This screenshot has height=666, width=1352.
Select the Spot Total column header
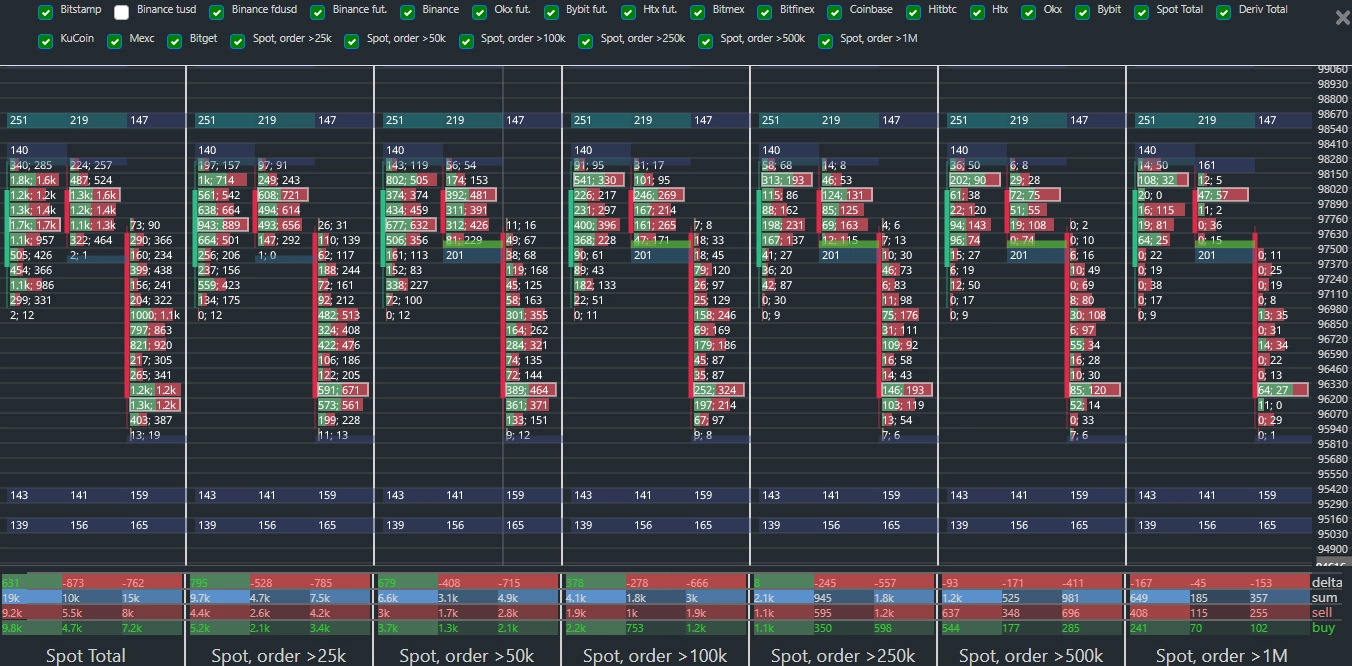click(x=85, y=656)
